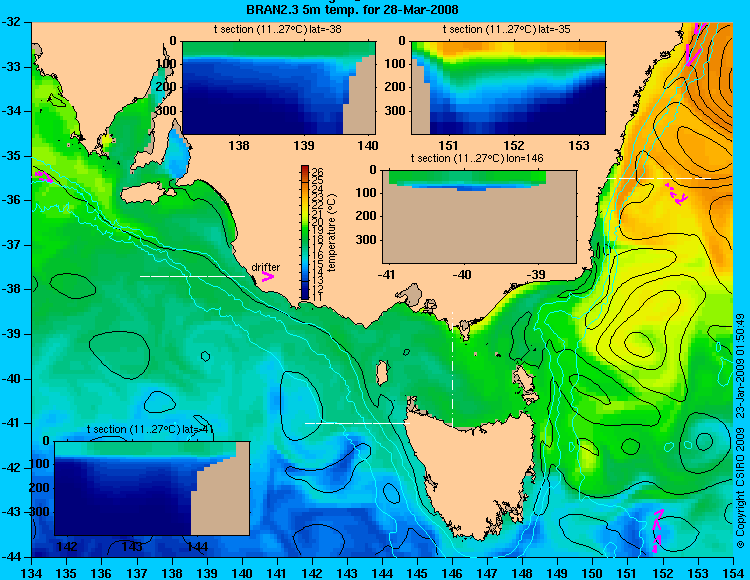
Task: Click the 'temperature (°C)' color bar label
Action: click(333, 233)
